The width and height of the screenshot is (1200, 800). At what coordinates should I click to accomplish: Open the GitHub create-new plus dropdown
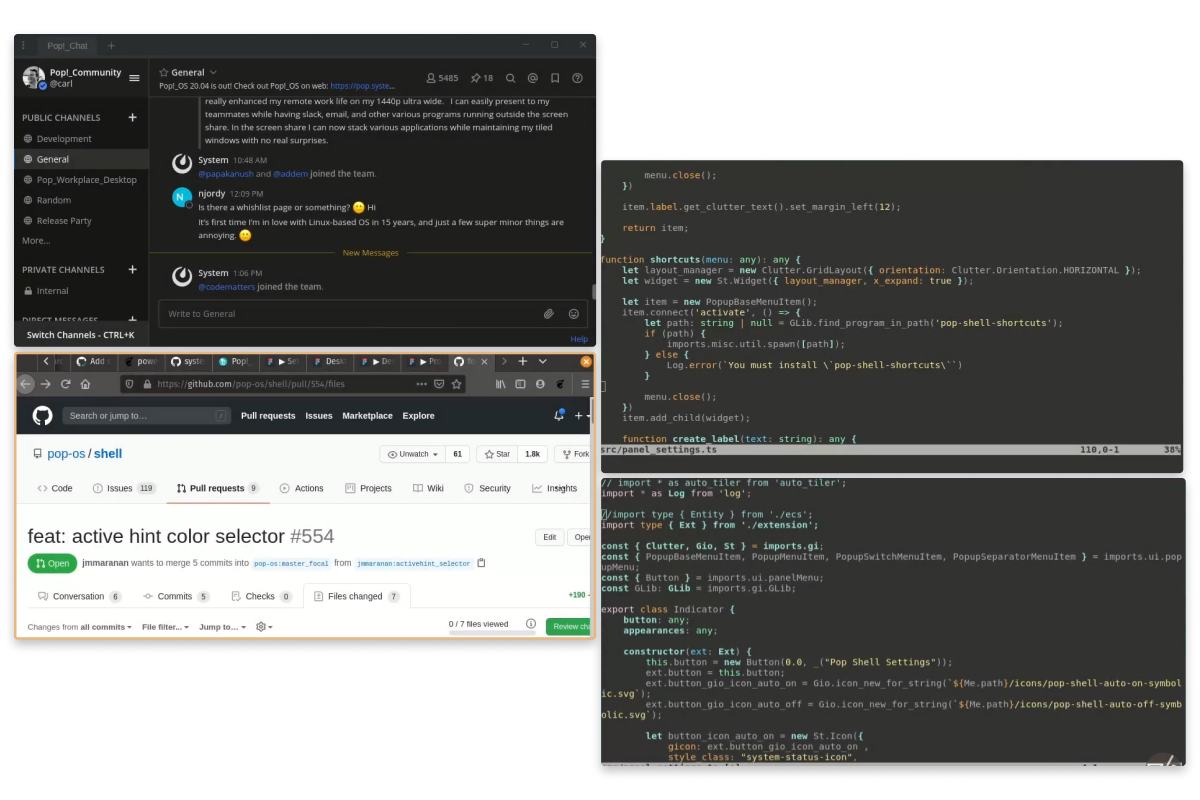tap(581, 416)
